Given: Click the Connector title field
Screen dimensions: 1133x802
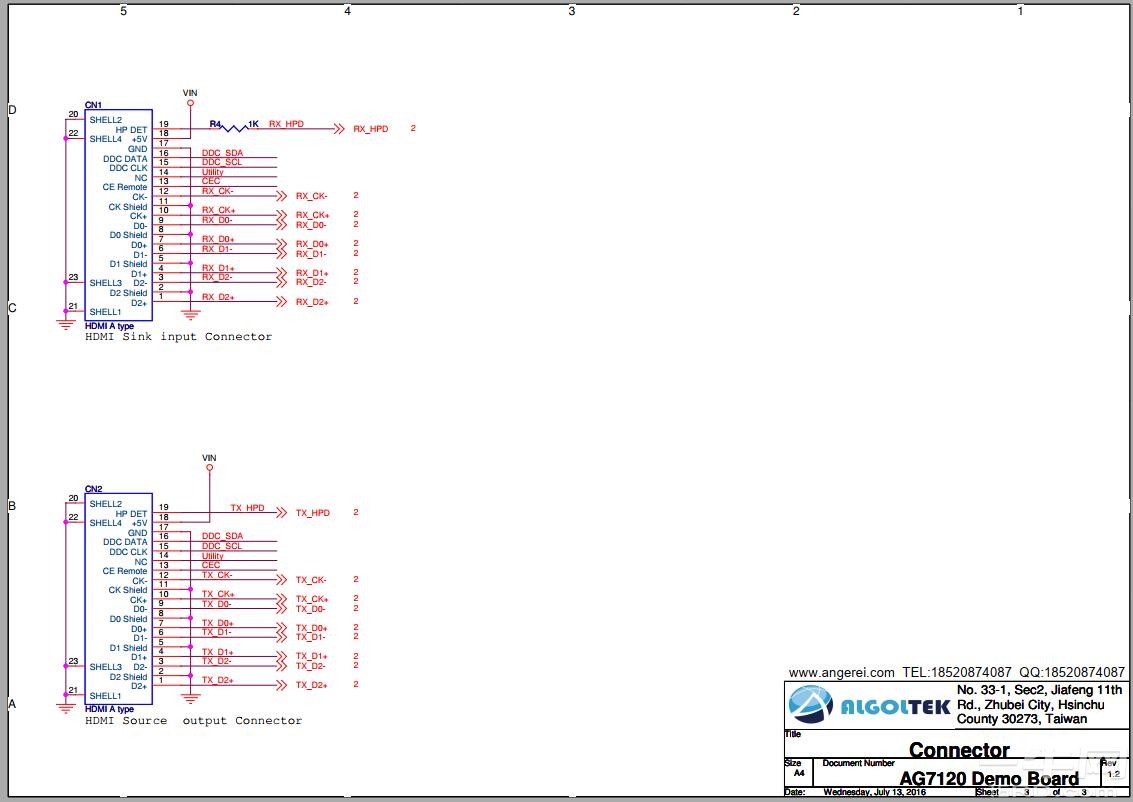Looking at the screenshot, I should (x=959, y=750).
